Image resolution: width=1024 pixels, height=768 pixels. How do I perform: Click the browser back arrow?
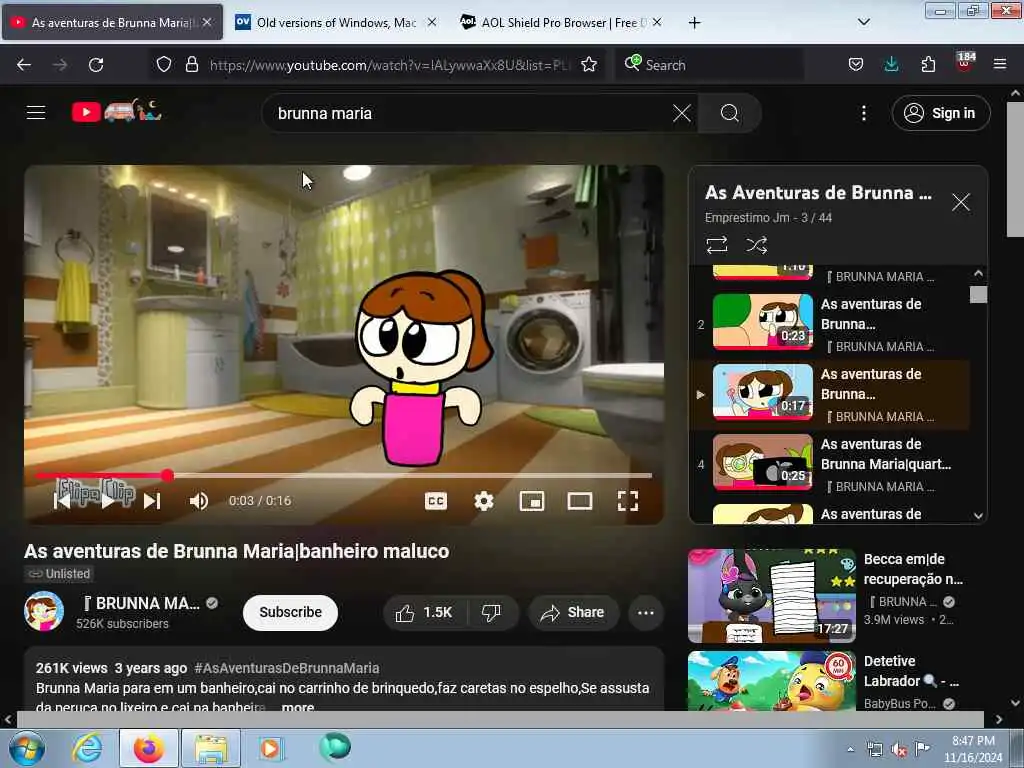pyautogui.click(x=24, y=65)
